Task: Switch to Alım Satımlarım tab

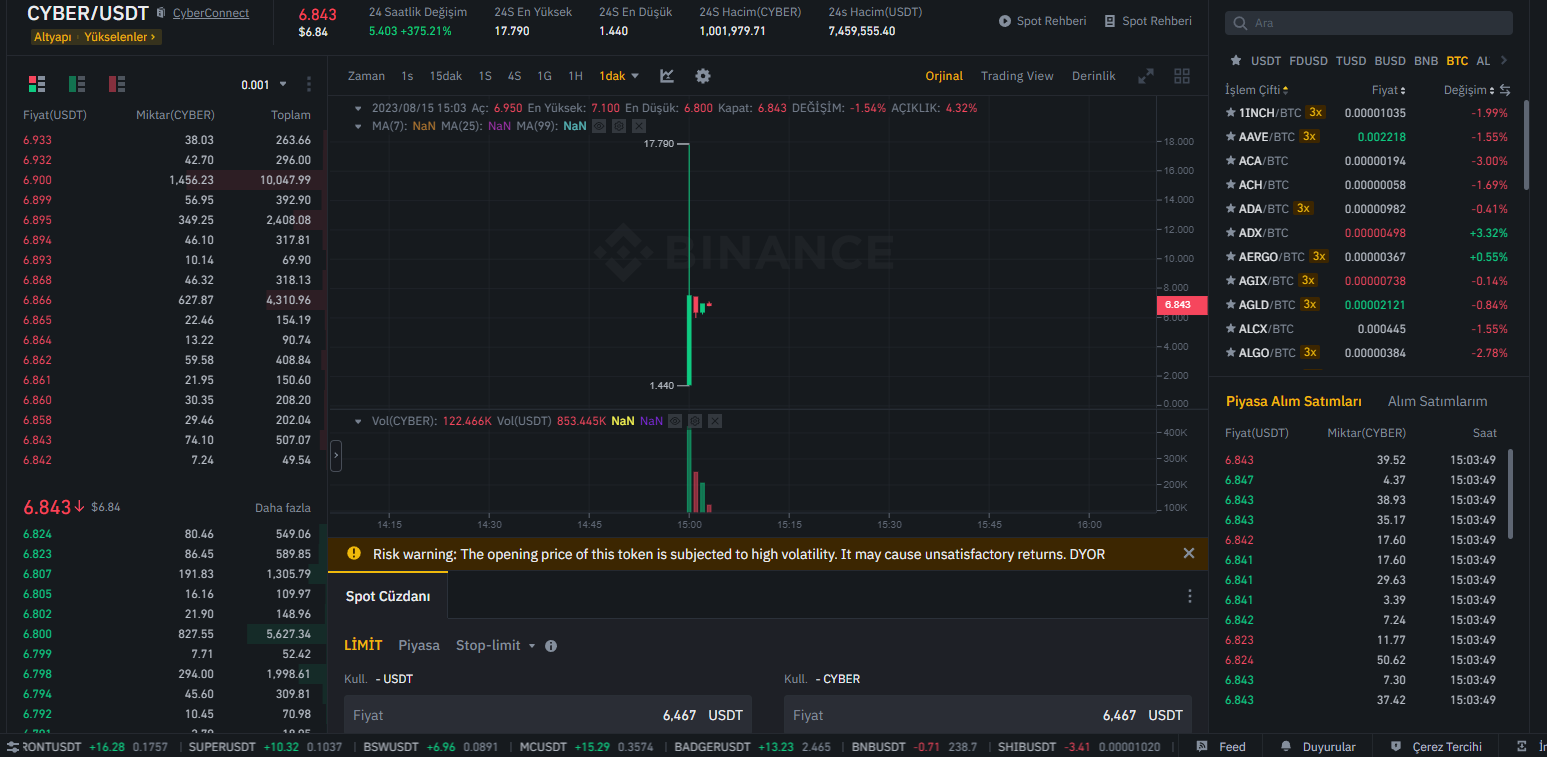Action: 1437,401
